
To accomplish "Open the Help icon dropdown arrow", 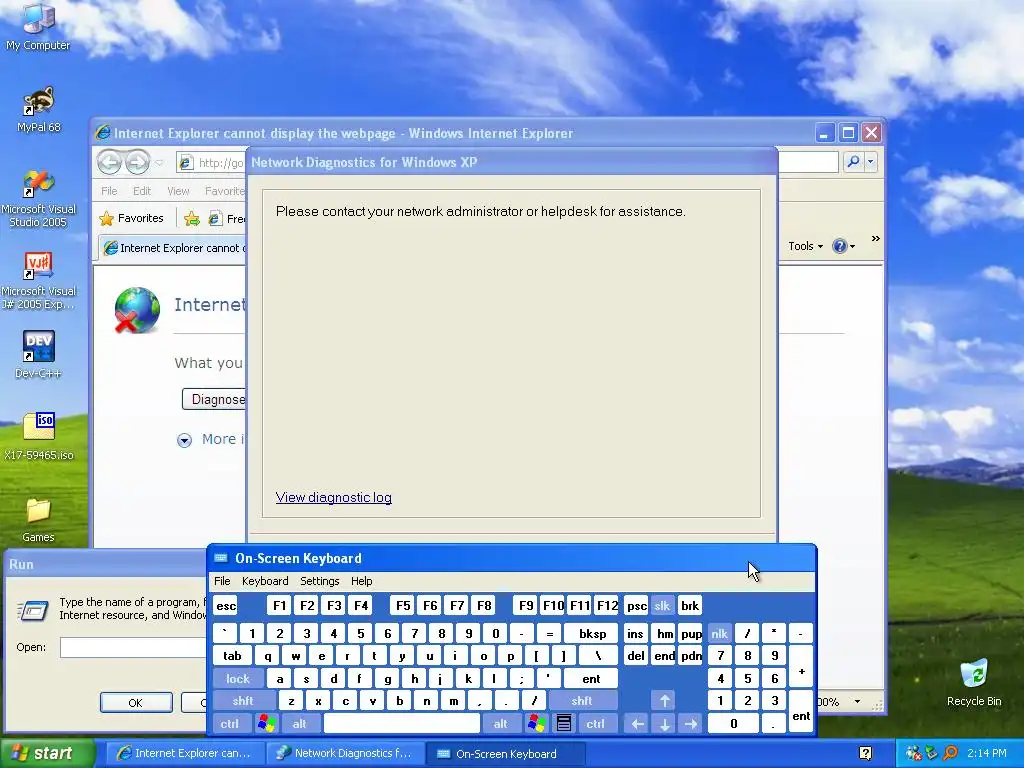I will click(852, 246).
